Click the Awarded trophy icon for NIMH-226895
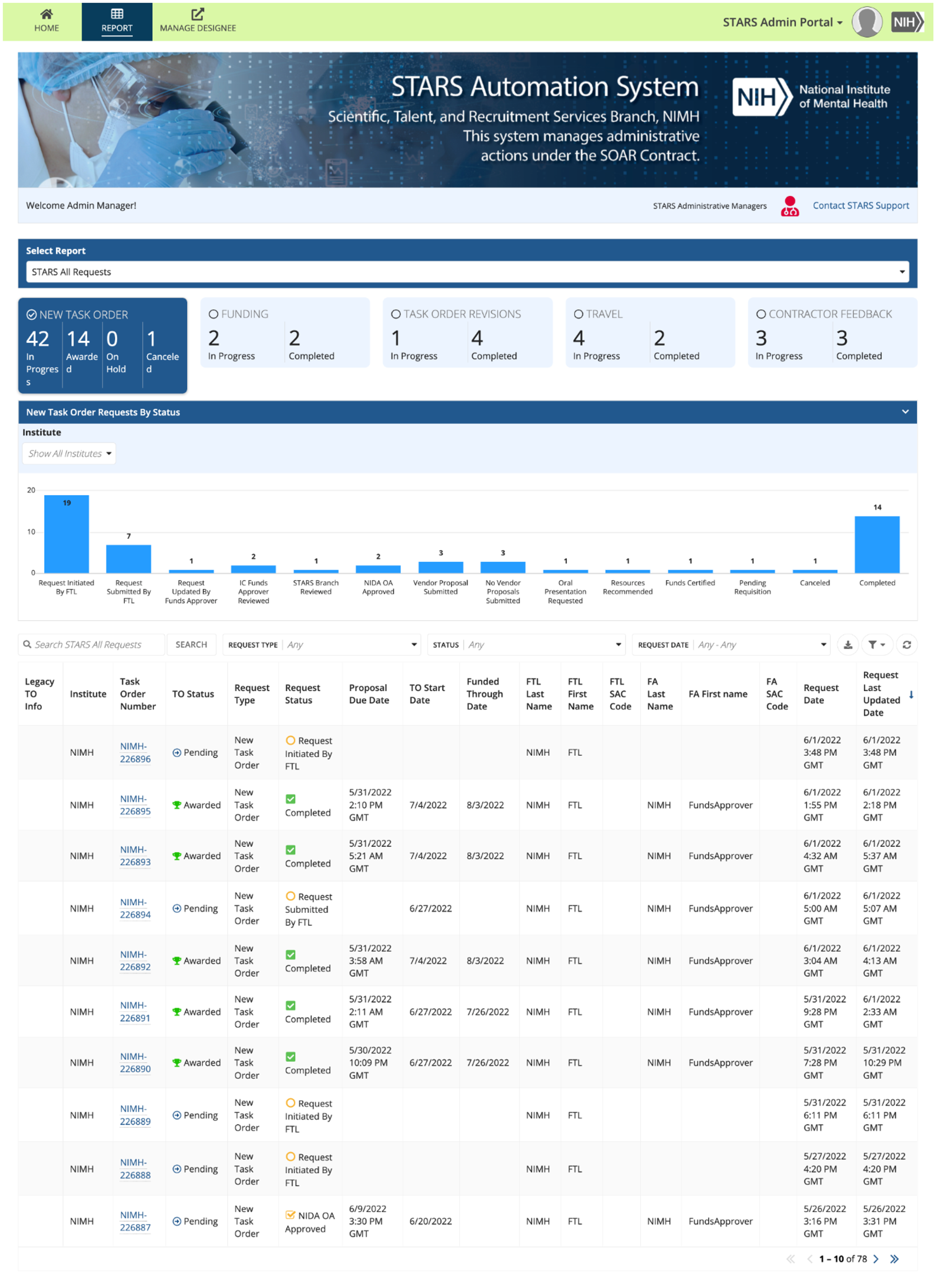Screen dimensions: 940x1288 [x=176, y=805]
